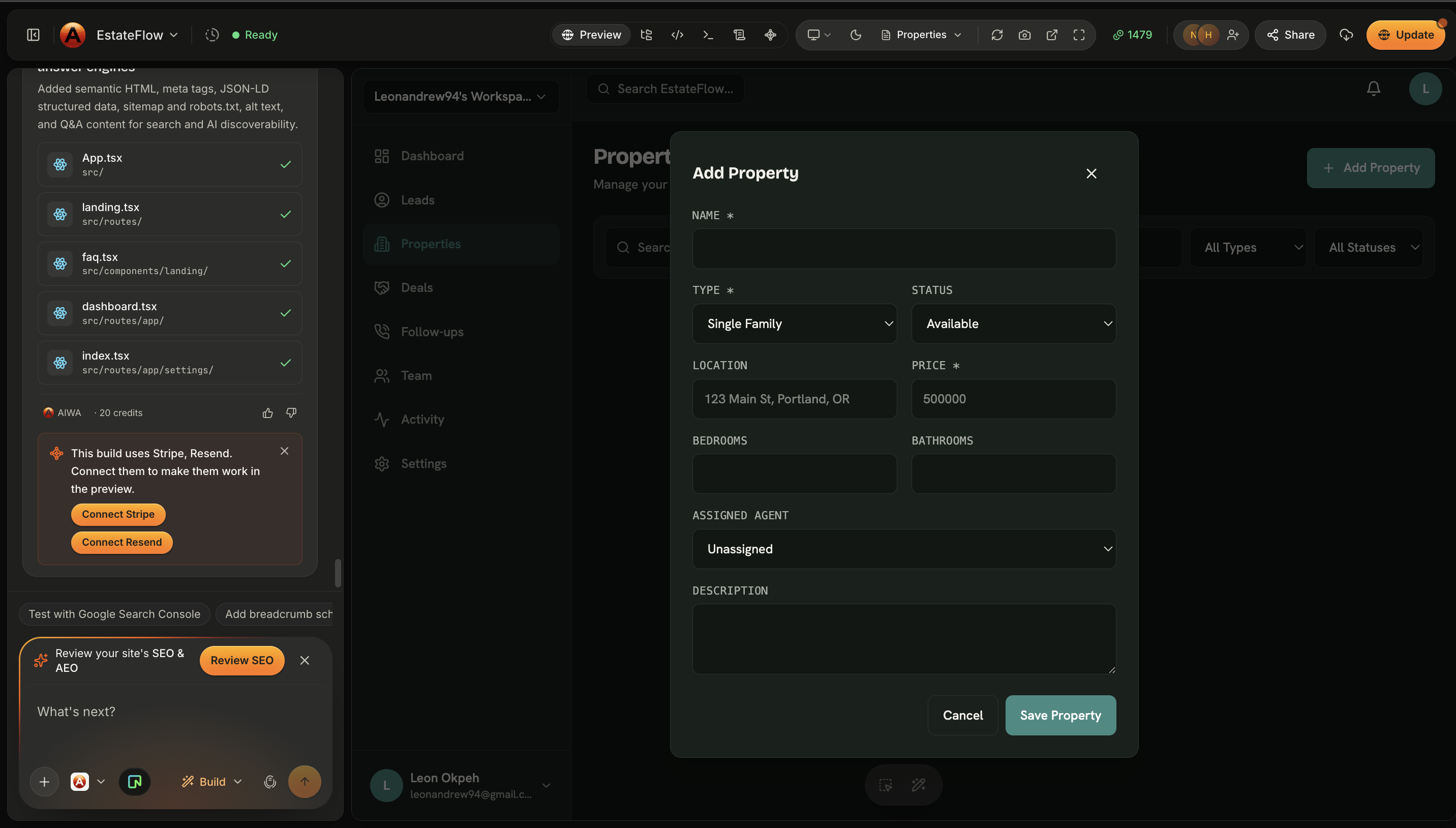
Task: Give thumbs up to AIWA response
Action: click(x=268, y=413)
